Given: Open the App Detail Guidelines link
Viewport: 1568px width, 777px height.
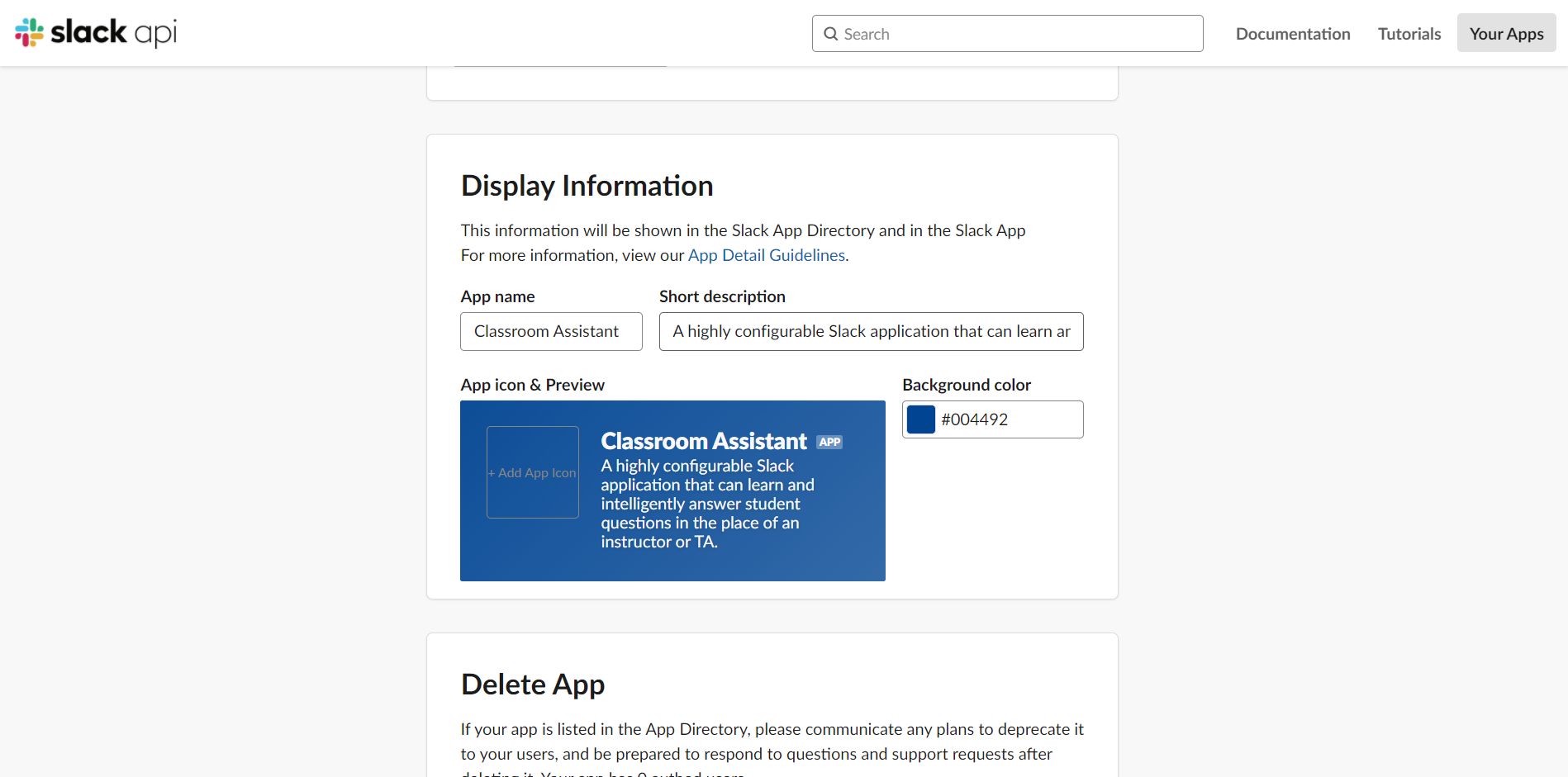Looking at the screenshot, I should pos(767,255).
